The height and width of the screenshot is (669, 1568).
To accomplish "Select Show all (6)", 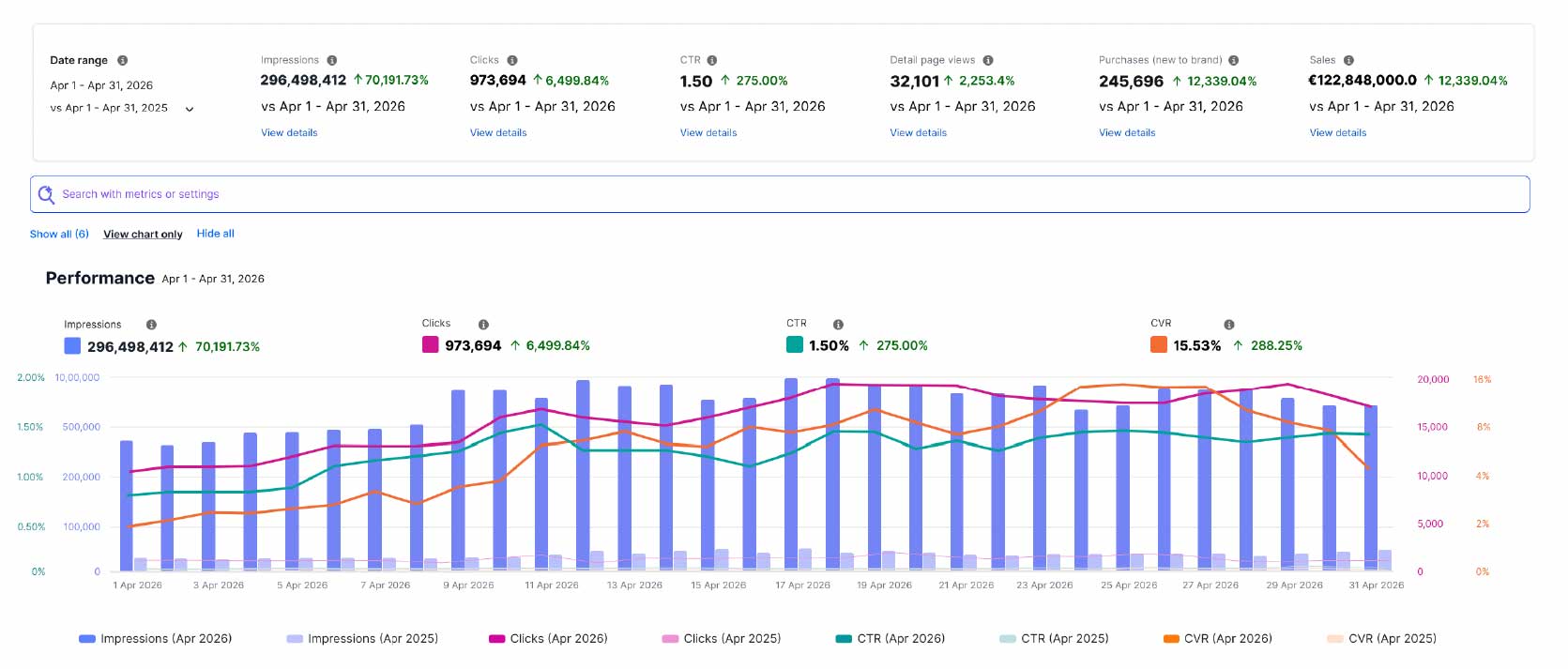I will pyautogui.click(x=59, y=234).
